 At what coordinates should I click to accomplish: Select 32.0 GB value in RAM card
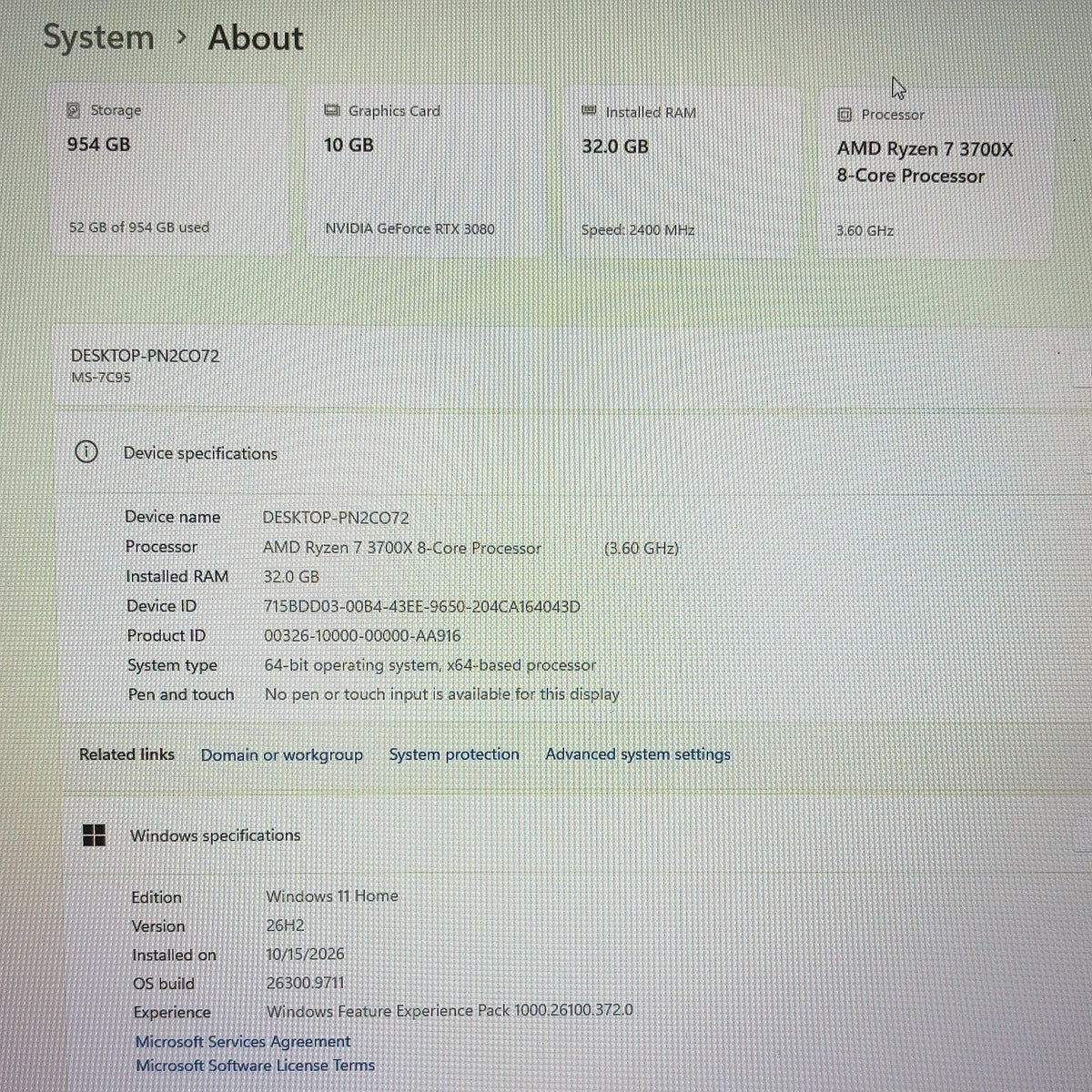(x=615, y=146)
